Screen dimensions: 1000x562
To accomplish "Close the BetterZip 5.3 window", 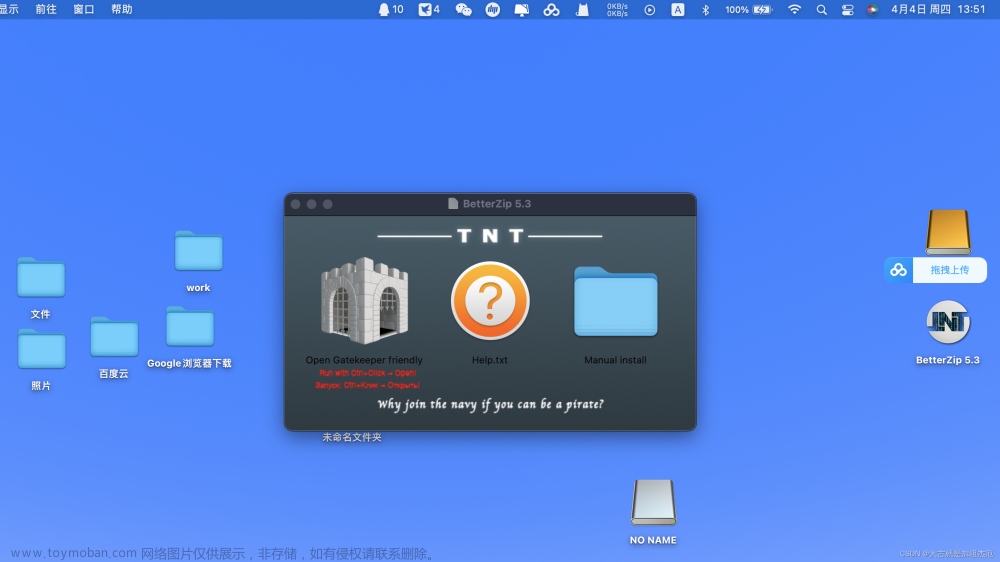I will tap(295, 204).
